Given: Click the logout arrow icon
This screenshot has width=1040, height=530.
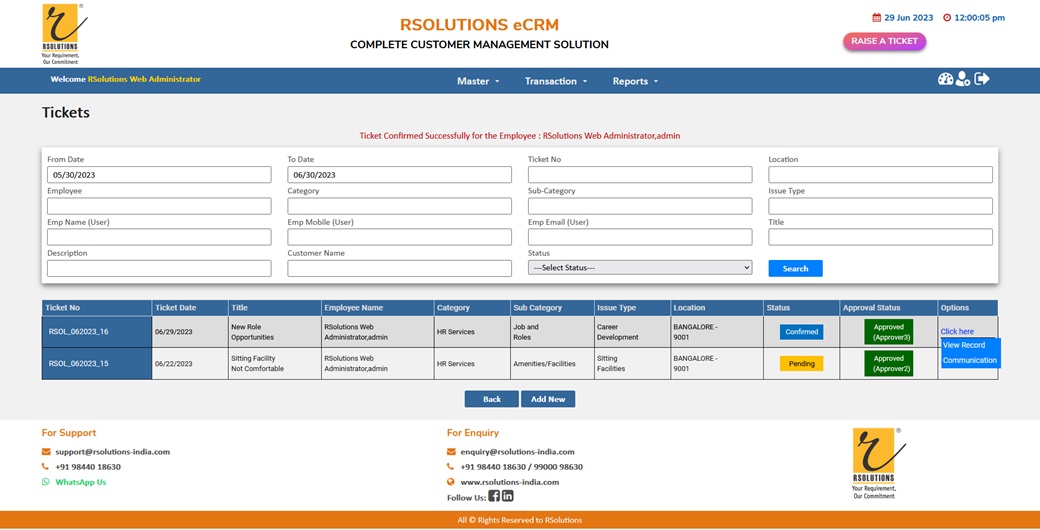Looking at the screenshot, I should (x=982, y=79).
